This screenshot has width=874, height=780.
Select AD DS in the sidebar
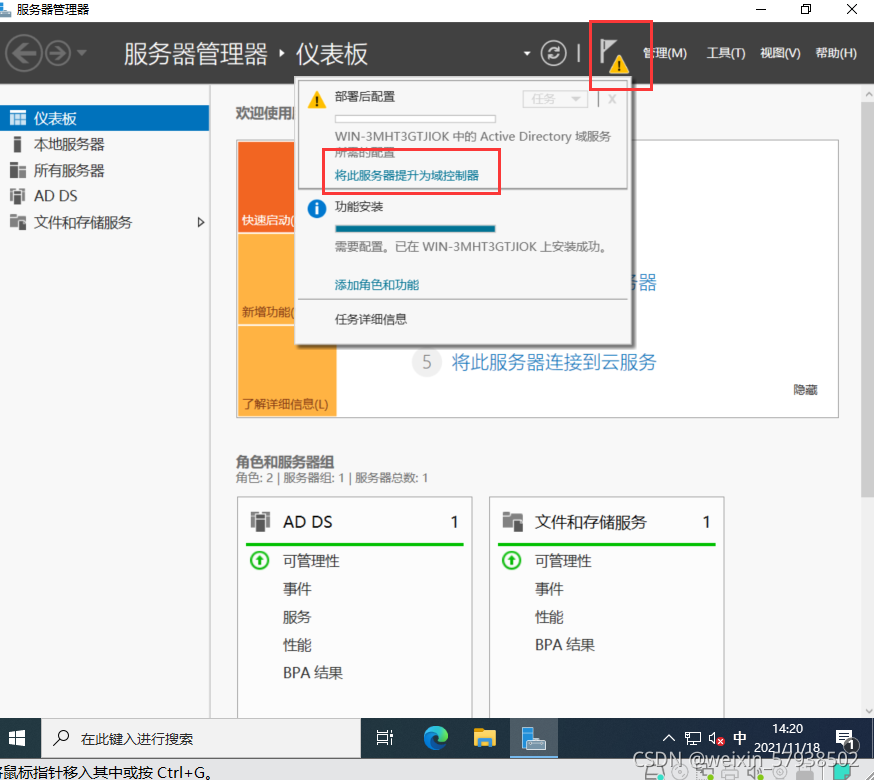point(104,196)
